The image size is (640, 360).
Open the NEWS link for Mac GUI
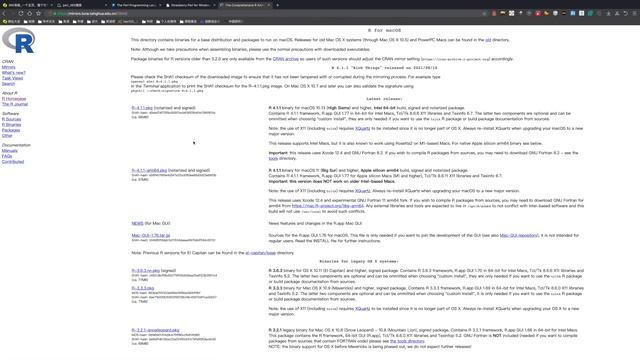click(x=138, y=223)
